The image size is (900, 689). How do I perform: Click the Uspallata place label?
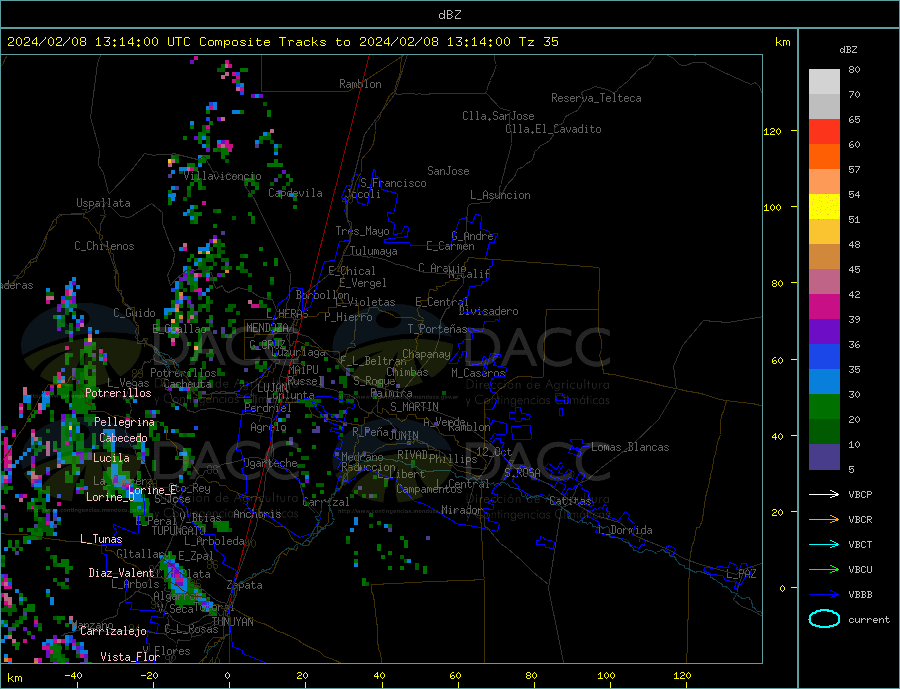coord(103,203)
